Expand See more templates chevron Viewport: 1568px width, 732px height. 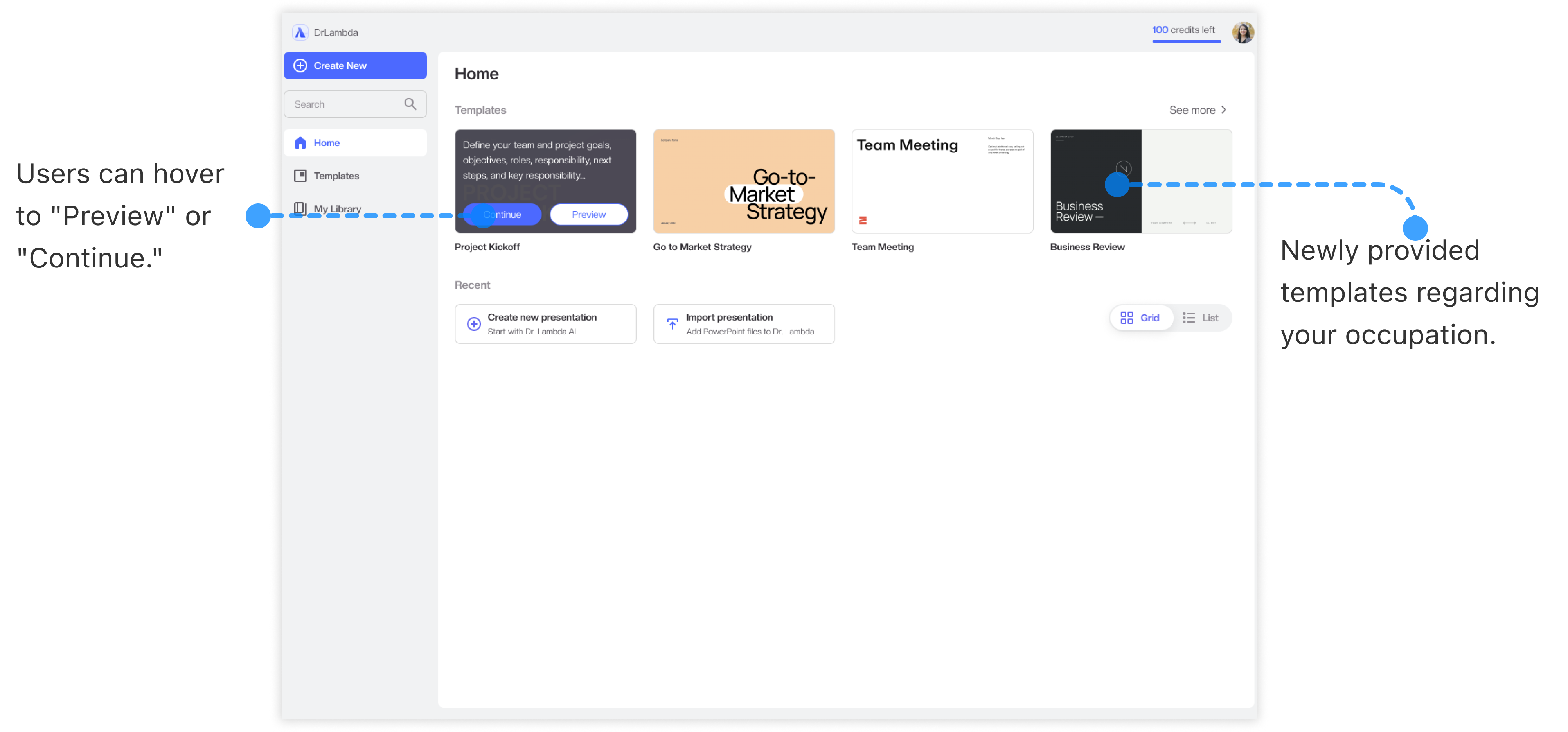1223,110
